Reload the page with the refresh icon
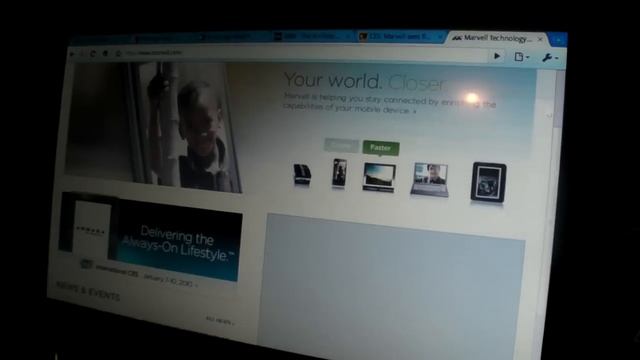The height and width of the screenshot is (360, 640). tap(93, 53)
